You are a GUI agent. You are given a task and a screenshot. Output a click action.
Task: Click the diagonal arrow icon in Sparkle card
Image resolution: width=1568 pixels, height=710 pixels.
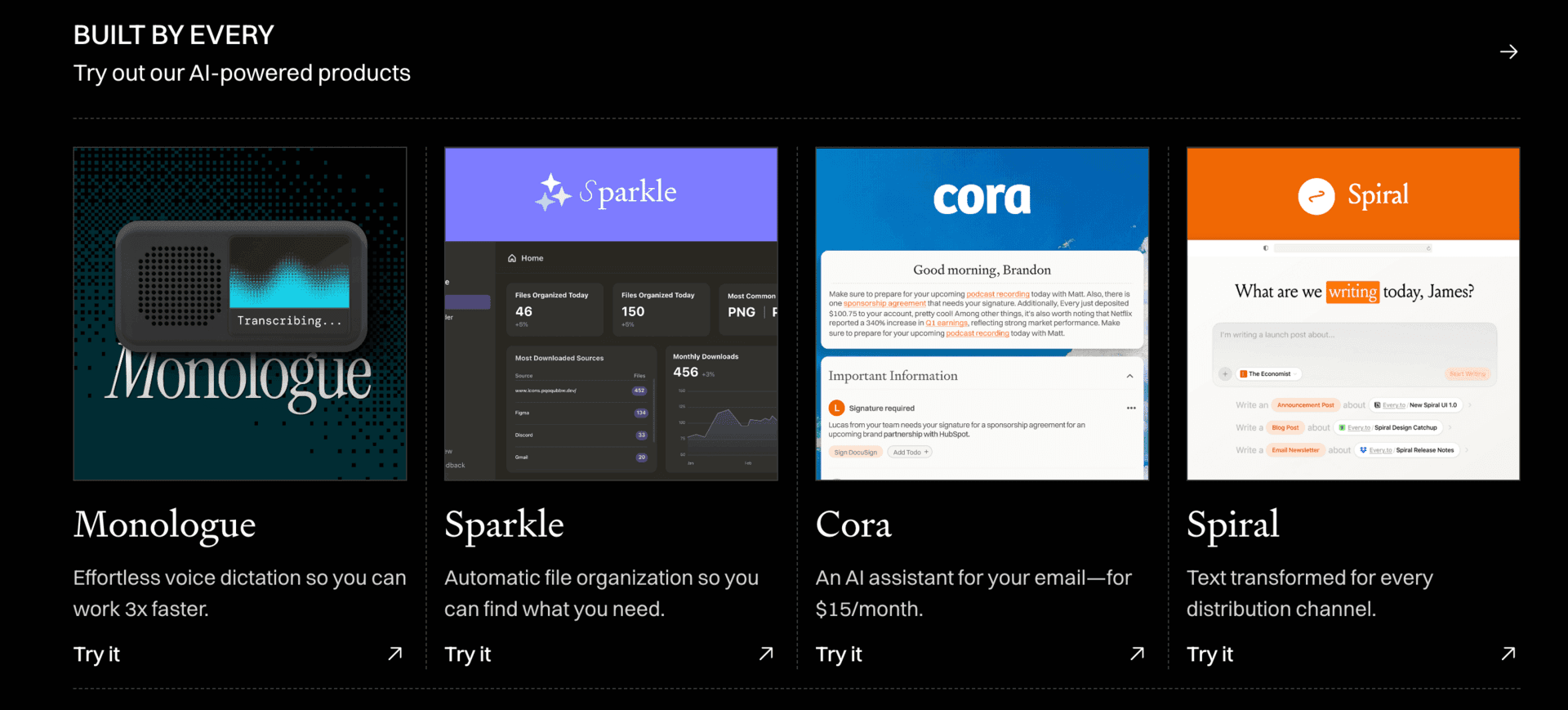766,654
